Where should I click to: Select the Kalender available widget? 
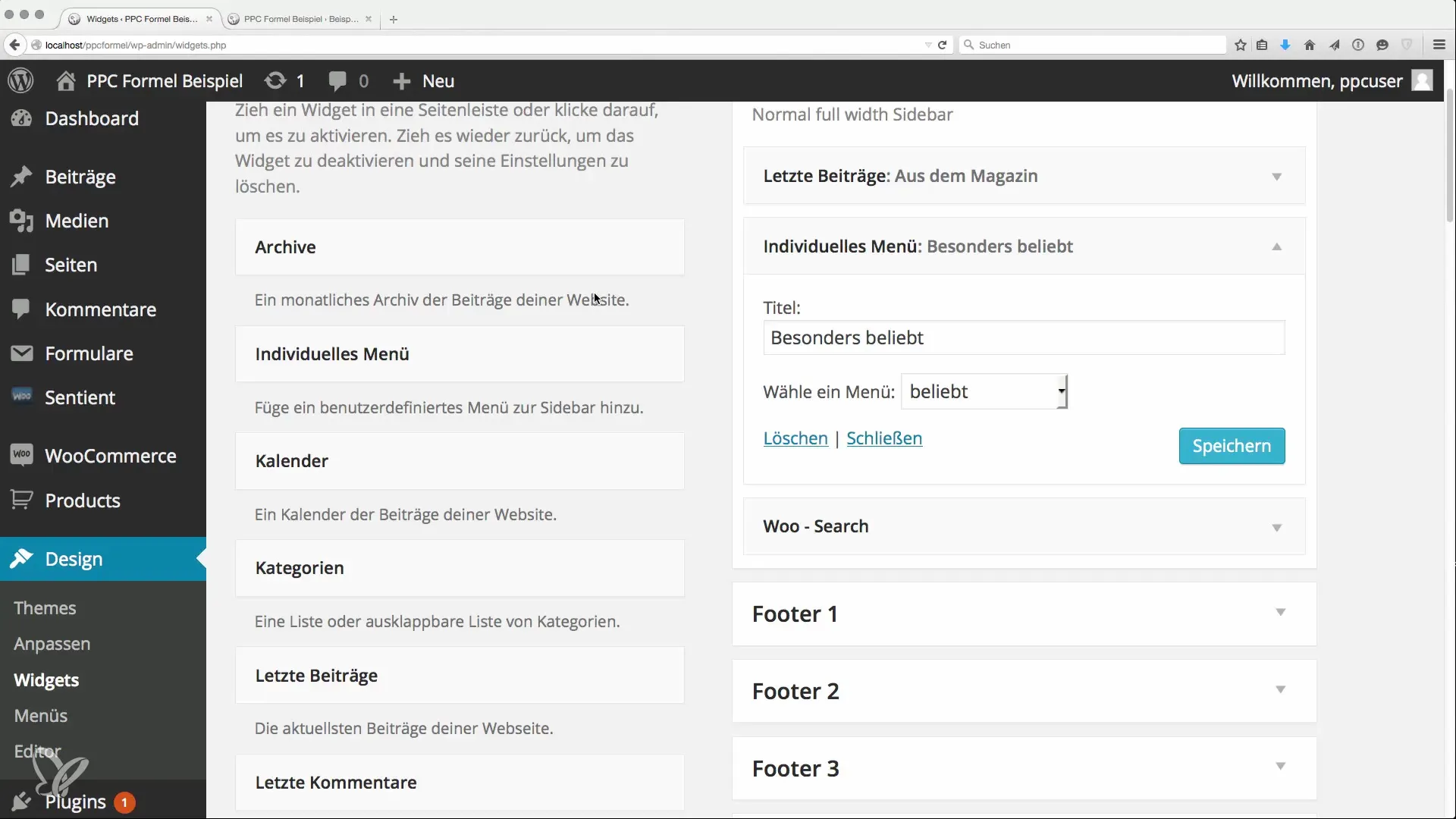(x=460, y=461)
